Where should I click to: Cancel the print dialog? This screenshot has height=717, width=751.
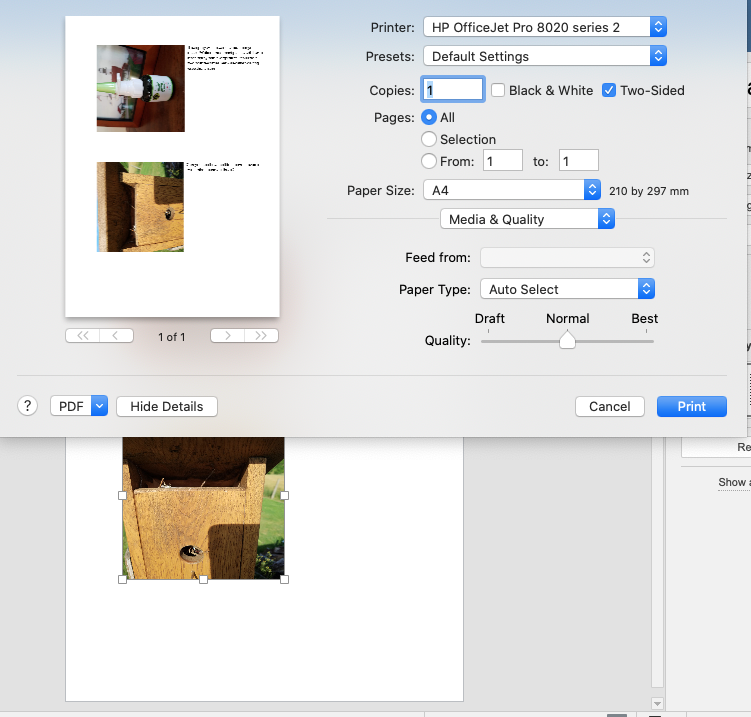pyautogui.click(x=610, y=406)
